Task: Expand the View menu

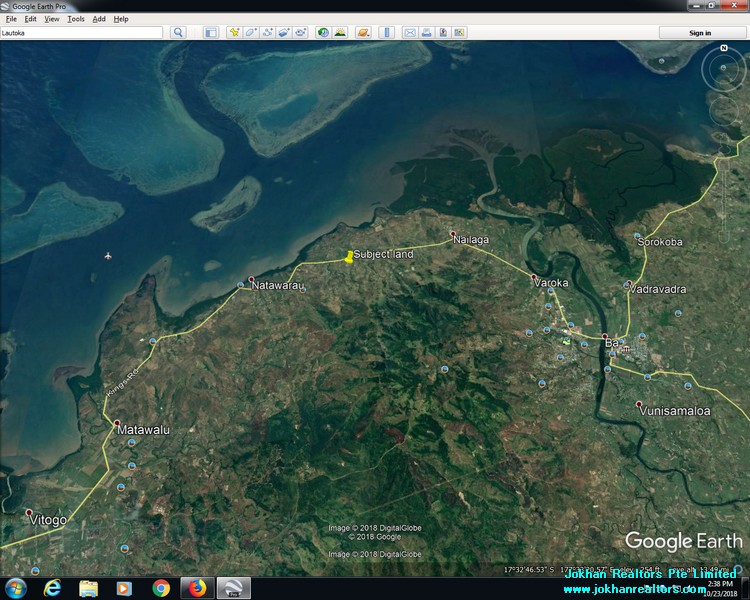Action: click(x=52, y=19)
